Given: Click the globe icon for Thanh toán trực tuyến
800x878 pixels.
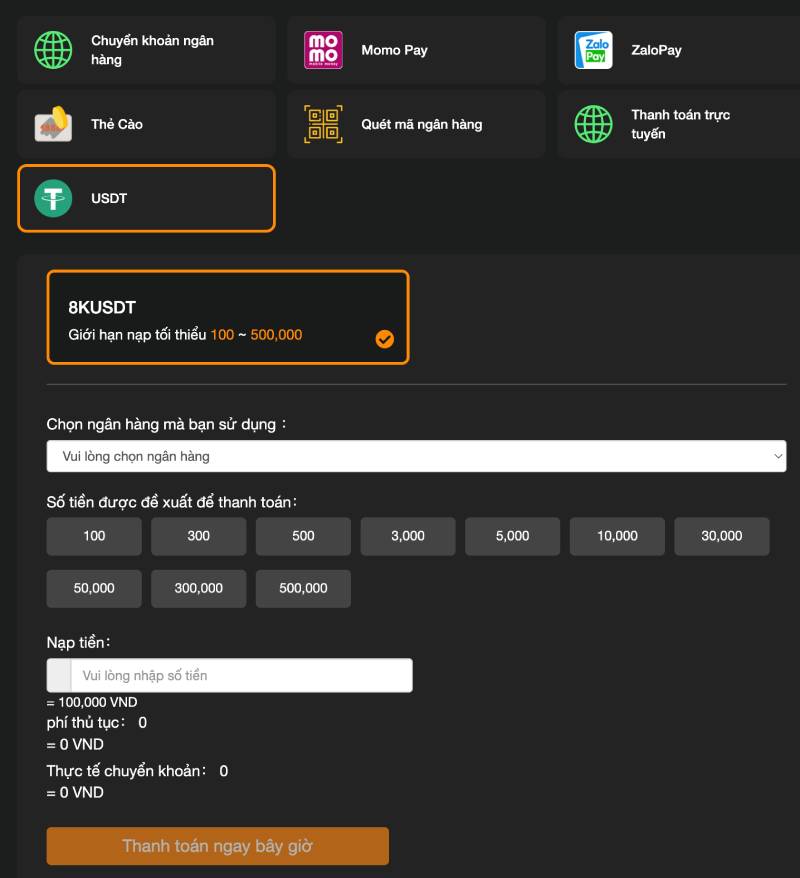Looking at the screenshot, I should (593, 124).
